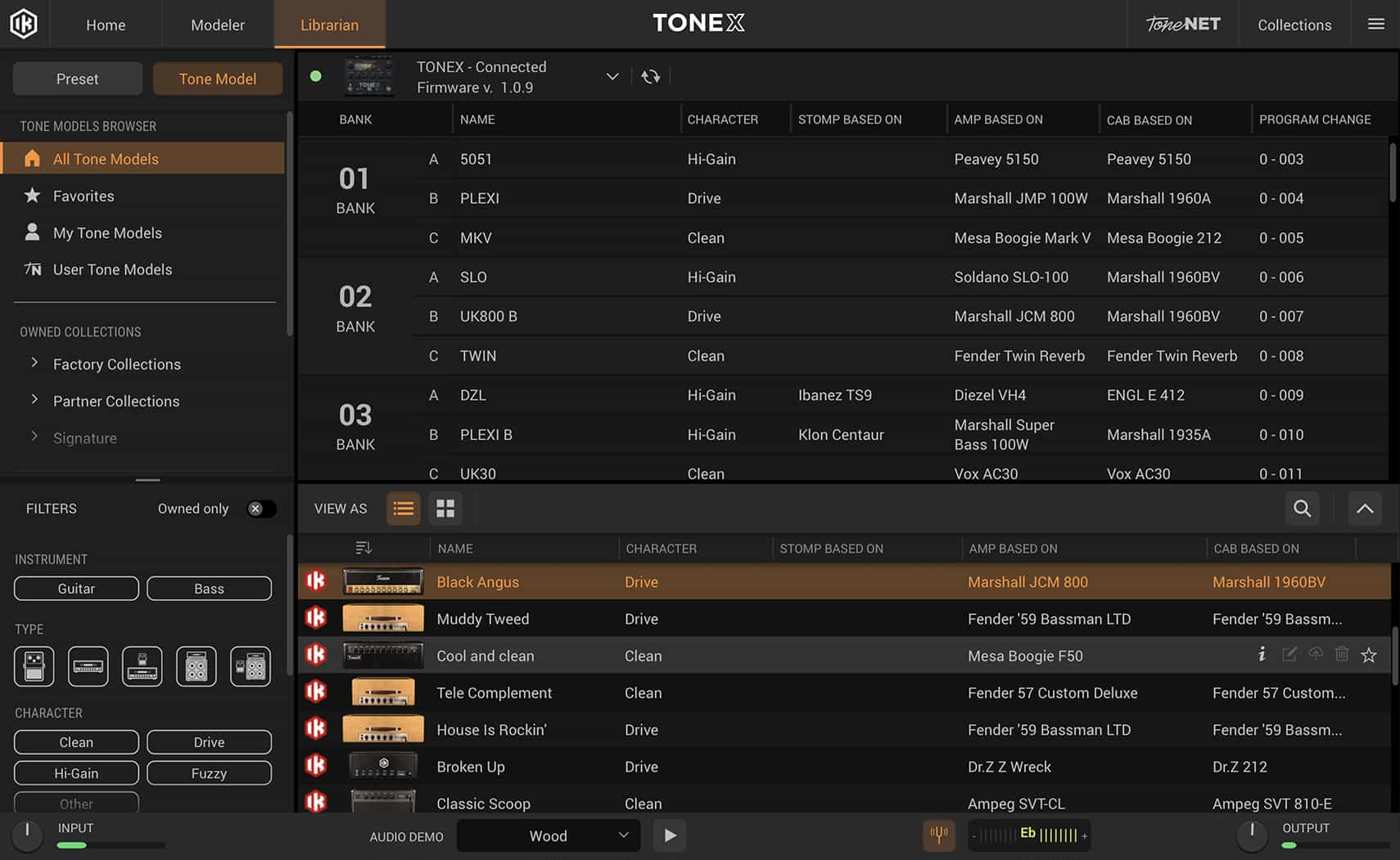
Task: Open the audio demo Wood dropdown
Action: click(x=547, y=835)
